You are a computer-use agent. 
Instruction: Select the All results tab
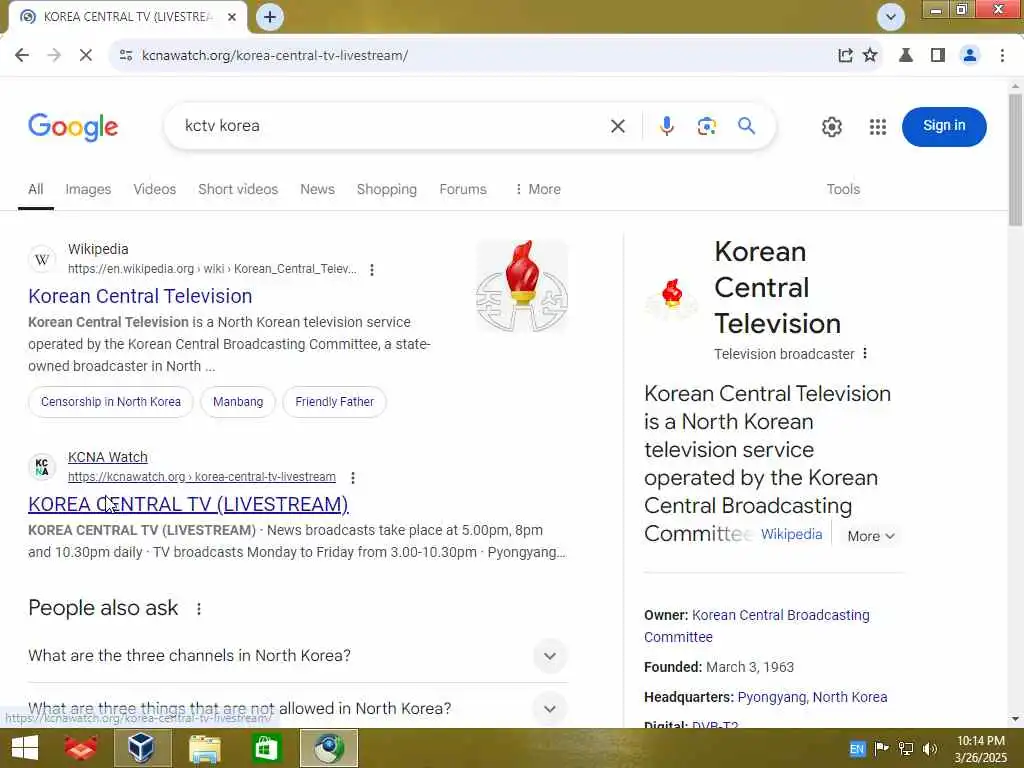(x=36, y=189)
